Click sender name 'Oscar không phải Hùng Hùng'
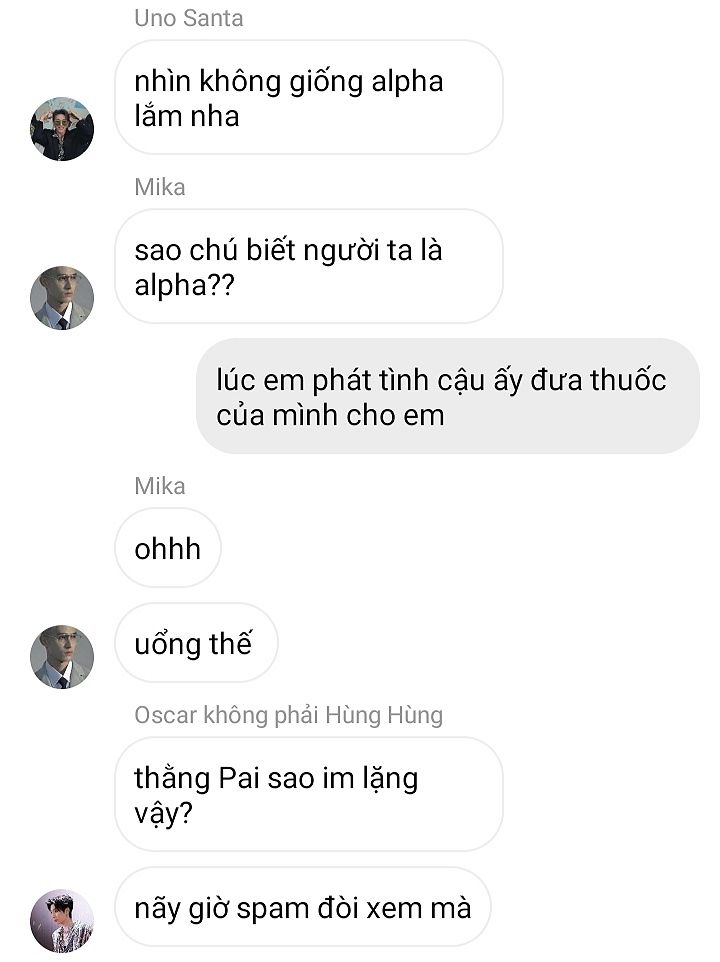The height and width of the screenshot is (962, 720). [x=288, y=715]
